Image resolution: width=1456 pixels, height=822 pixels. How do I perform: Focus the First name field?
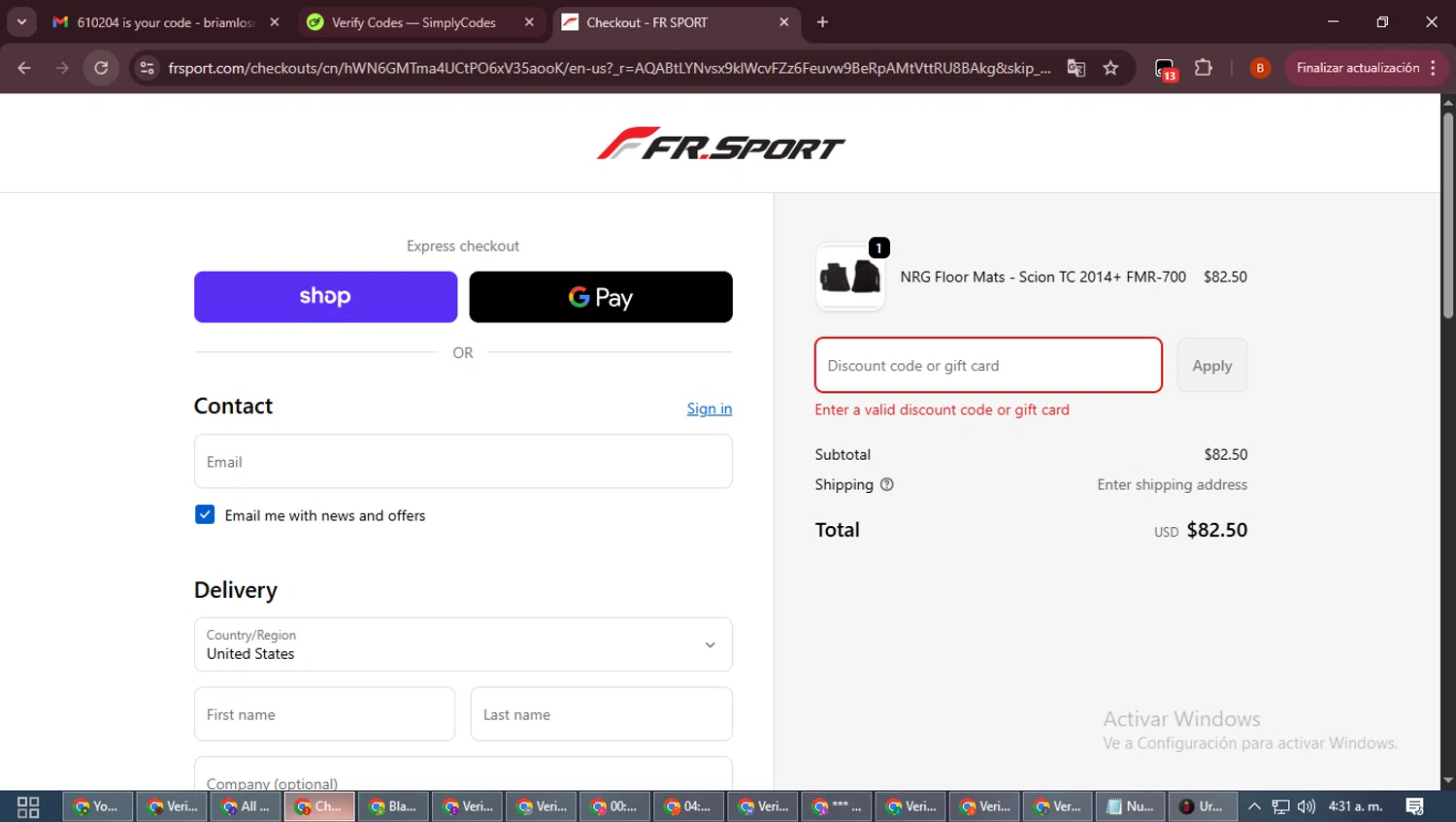click(324, 714)
